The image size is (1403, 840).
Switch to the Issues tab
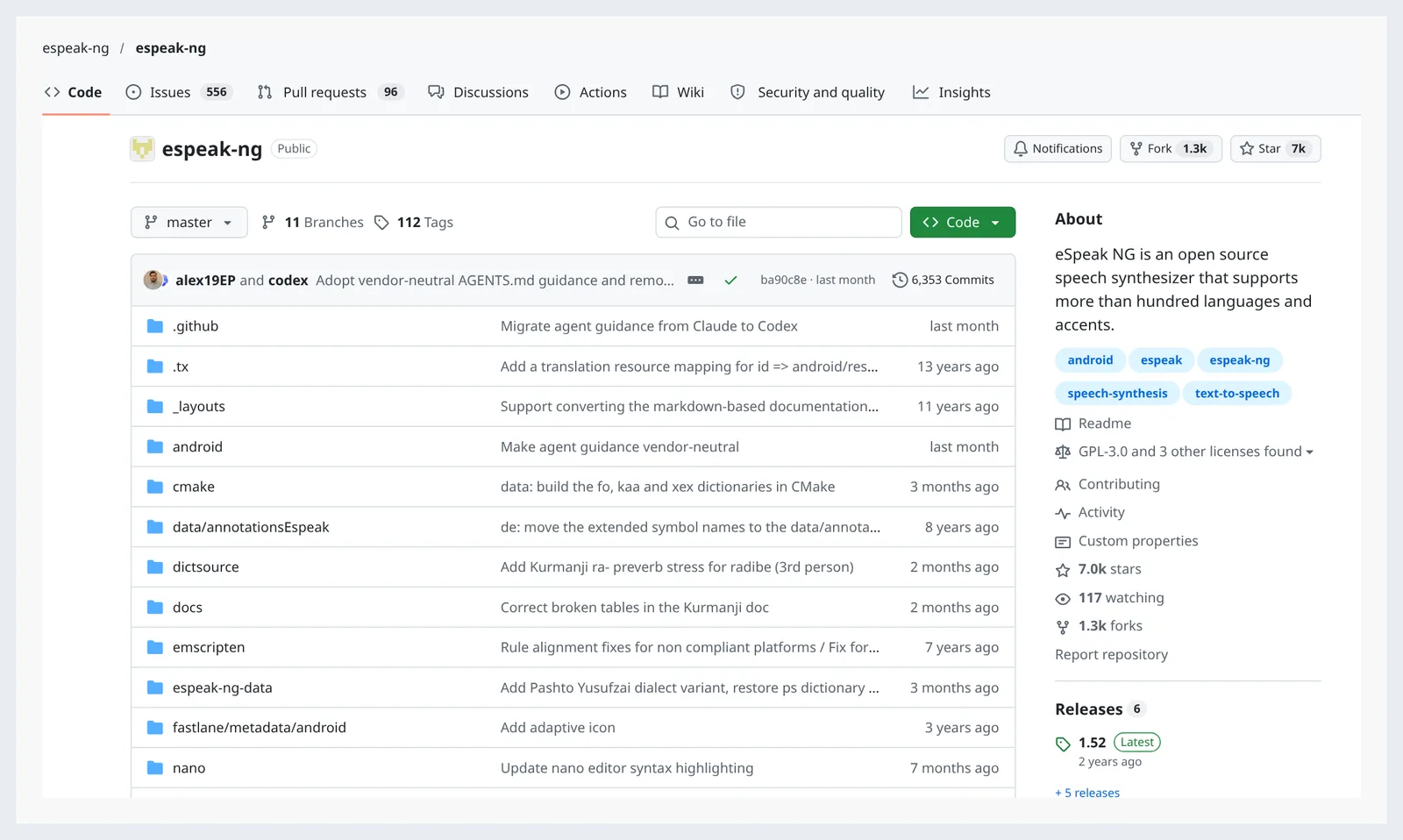tap(179, 92)
